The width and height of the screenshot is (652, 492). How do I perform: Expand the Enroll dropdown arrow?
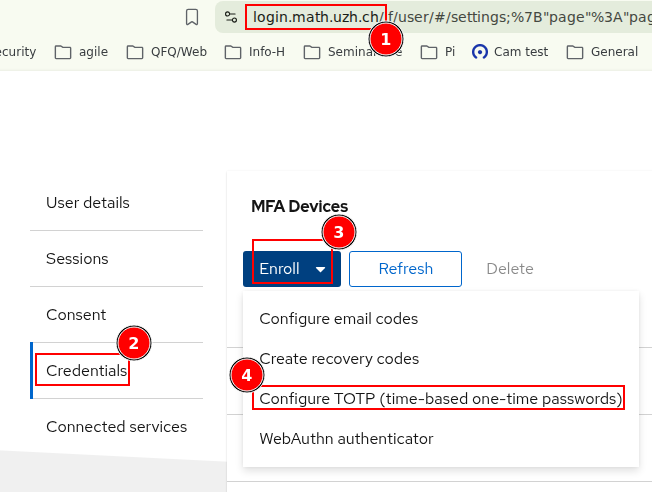coord(320,269)
